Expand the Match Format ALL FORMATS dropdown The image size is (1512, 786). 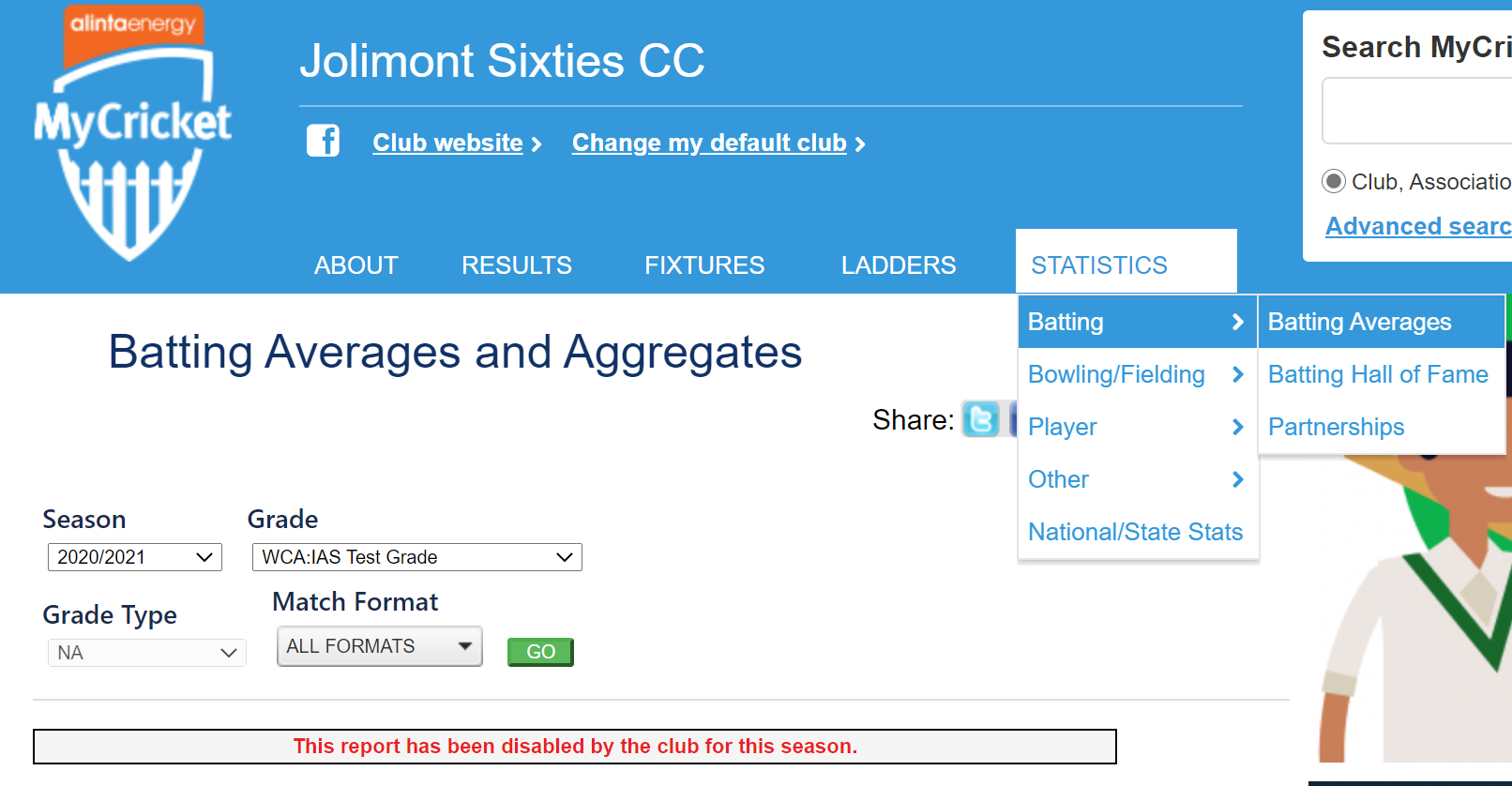(x=380, y=646)
